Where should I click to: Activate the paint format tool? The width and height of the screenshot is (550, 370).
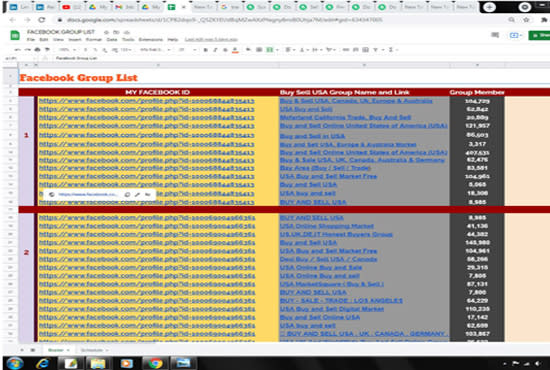[47, 50]
